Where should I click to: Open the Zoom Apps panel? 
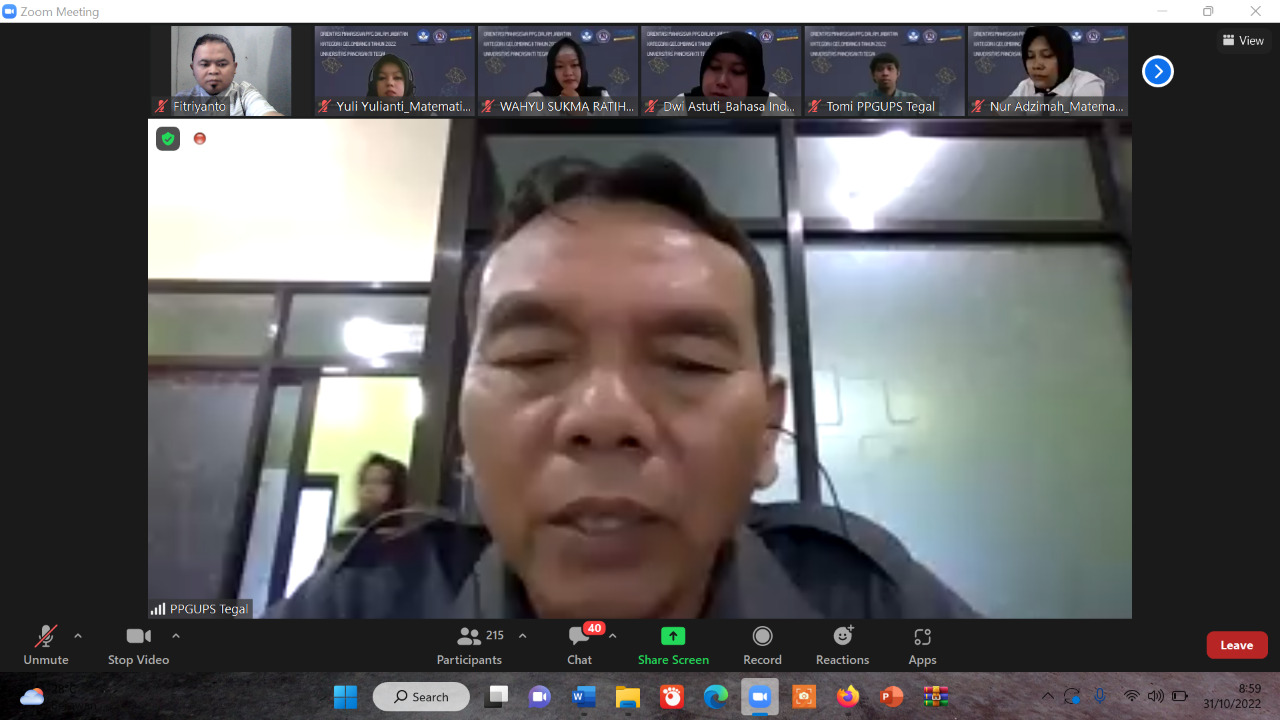tap(922, 645)
